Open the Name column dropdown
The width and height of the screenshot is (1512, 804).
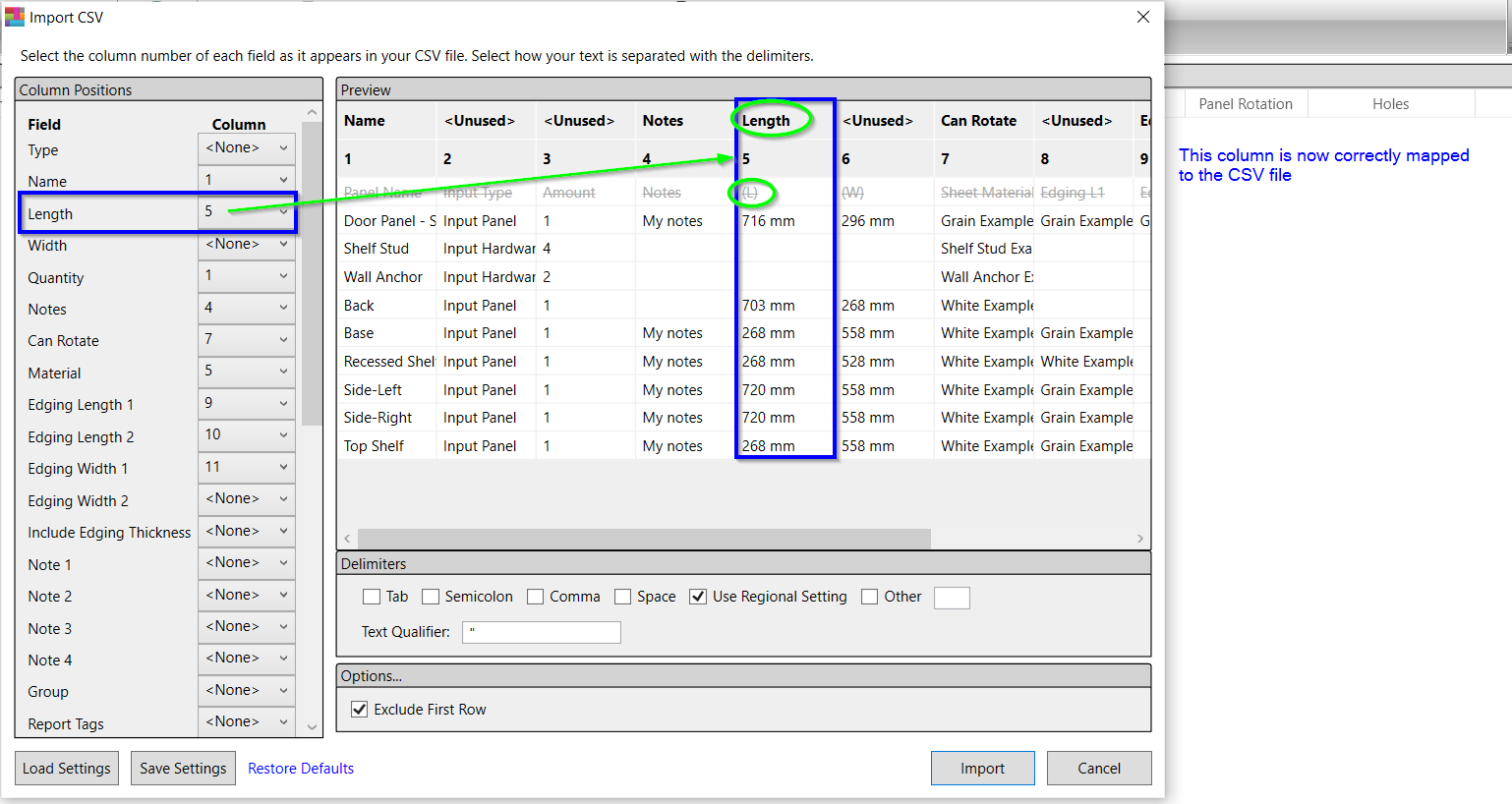[247, 180]
